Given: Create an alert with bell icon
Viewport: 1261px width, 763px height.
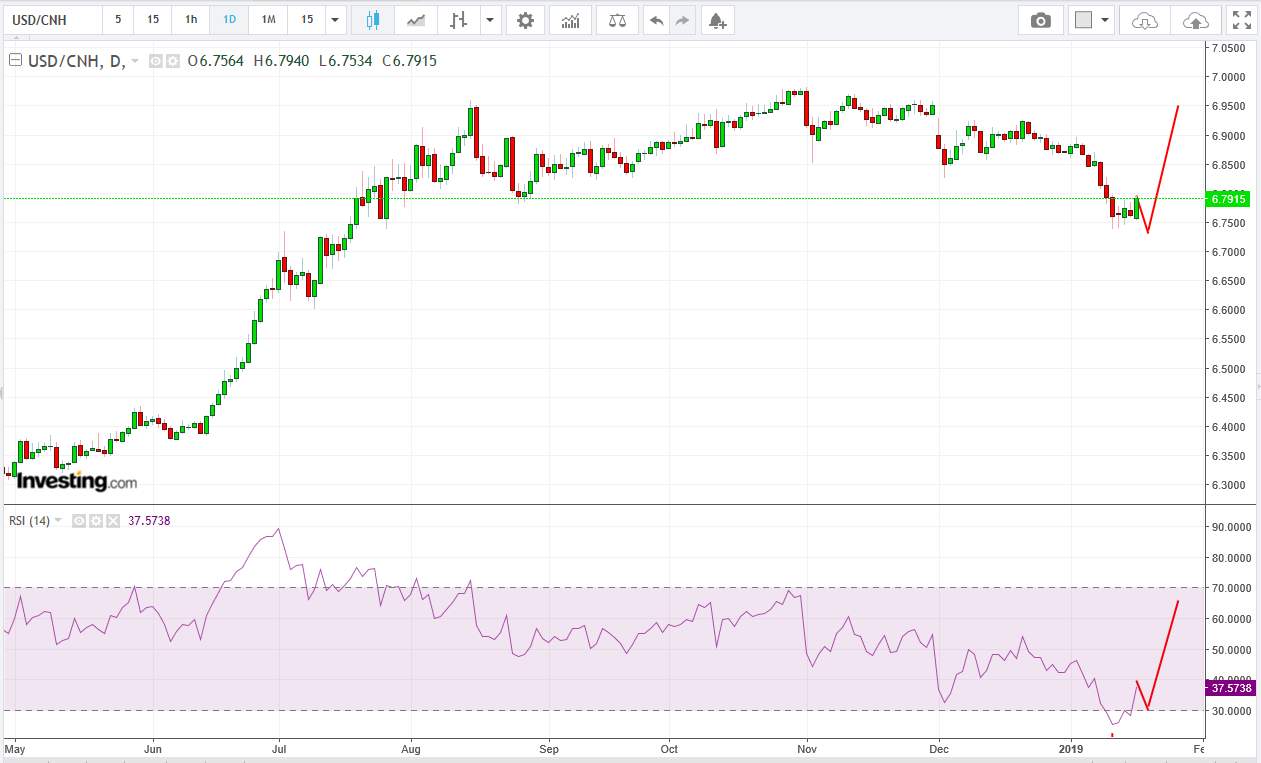Looking at the screenshot, I should click(717, 20).
